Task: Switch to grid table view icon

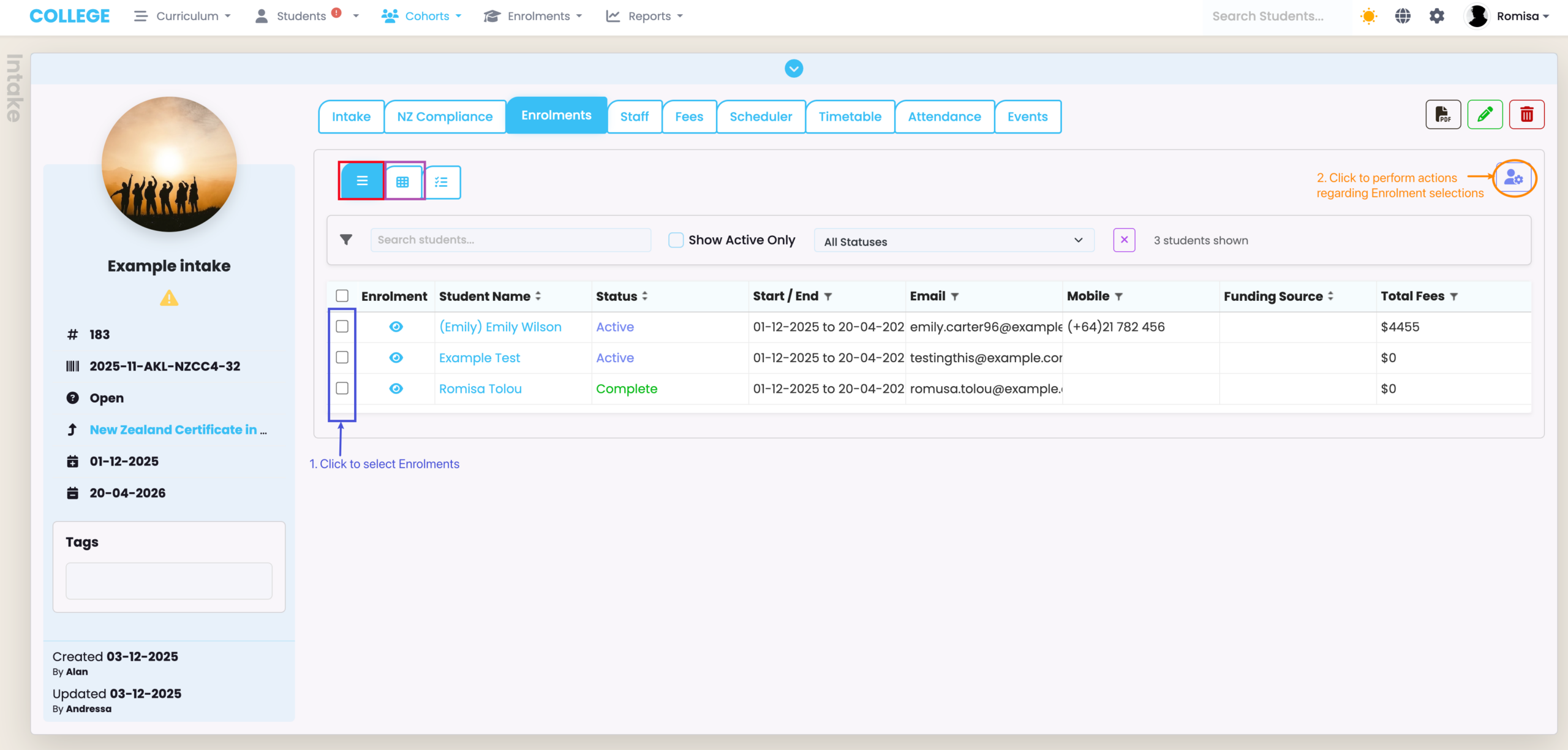Action: (402, 182)
